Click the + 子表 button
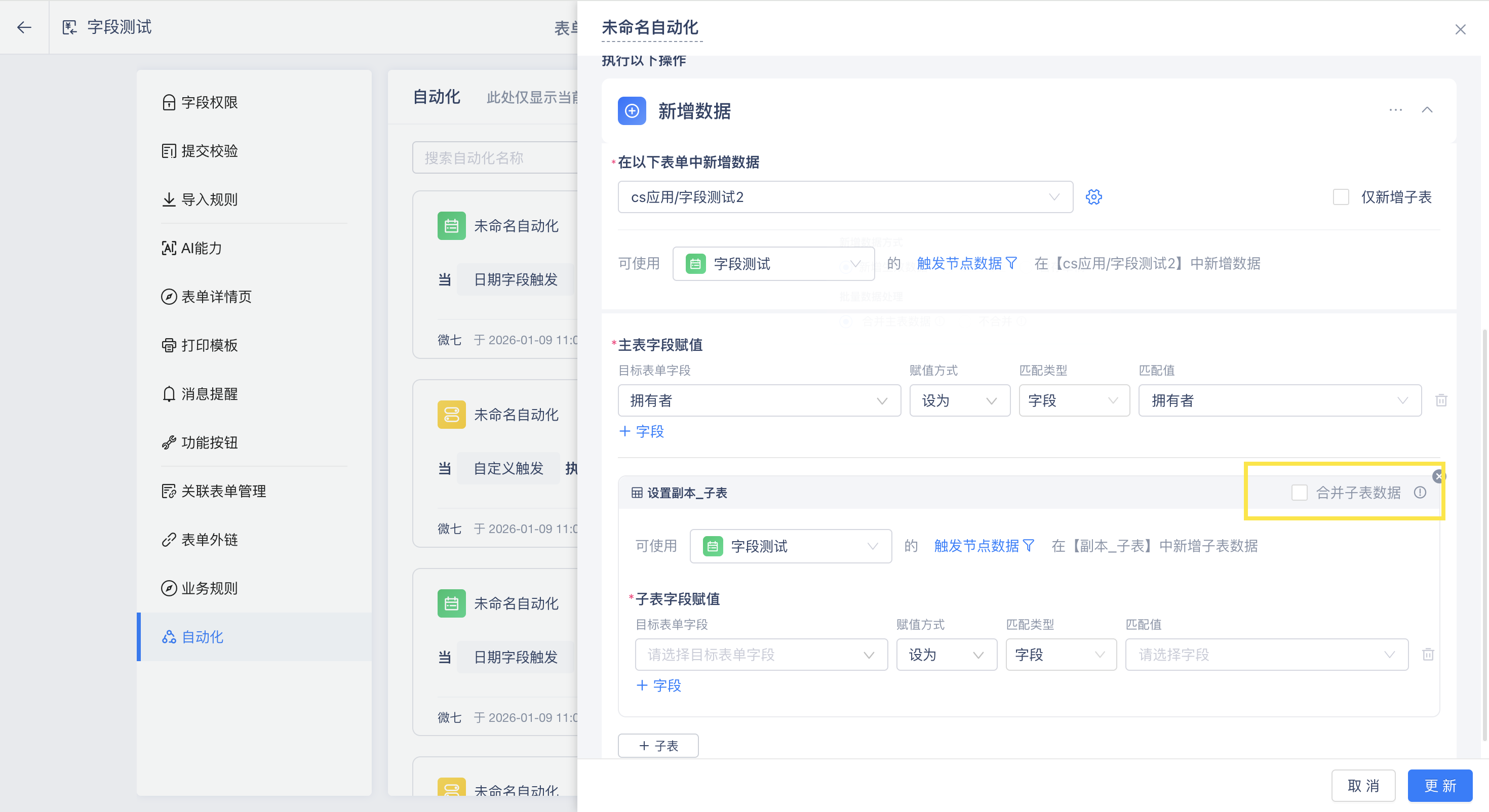 click(658, 746)
